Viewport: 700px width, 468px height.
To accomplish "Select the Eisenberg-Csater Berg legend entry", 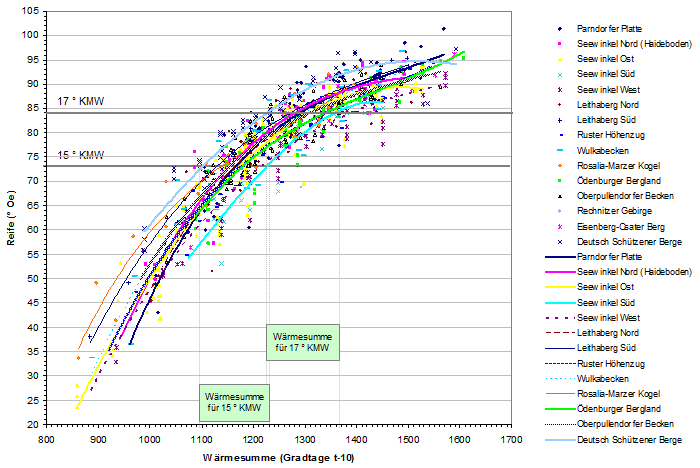I will [x=611, y=227].
